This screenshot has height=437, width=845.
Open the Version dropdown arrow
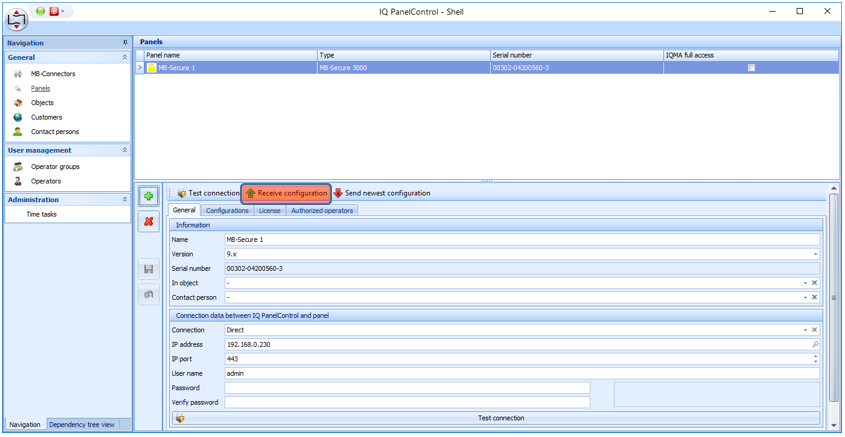pyautogui.click(x=815, y=254)
